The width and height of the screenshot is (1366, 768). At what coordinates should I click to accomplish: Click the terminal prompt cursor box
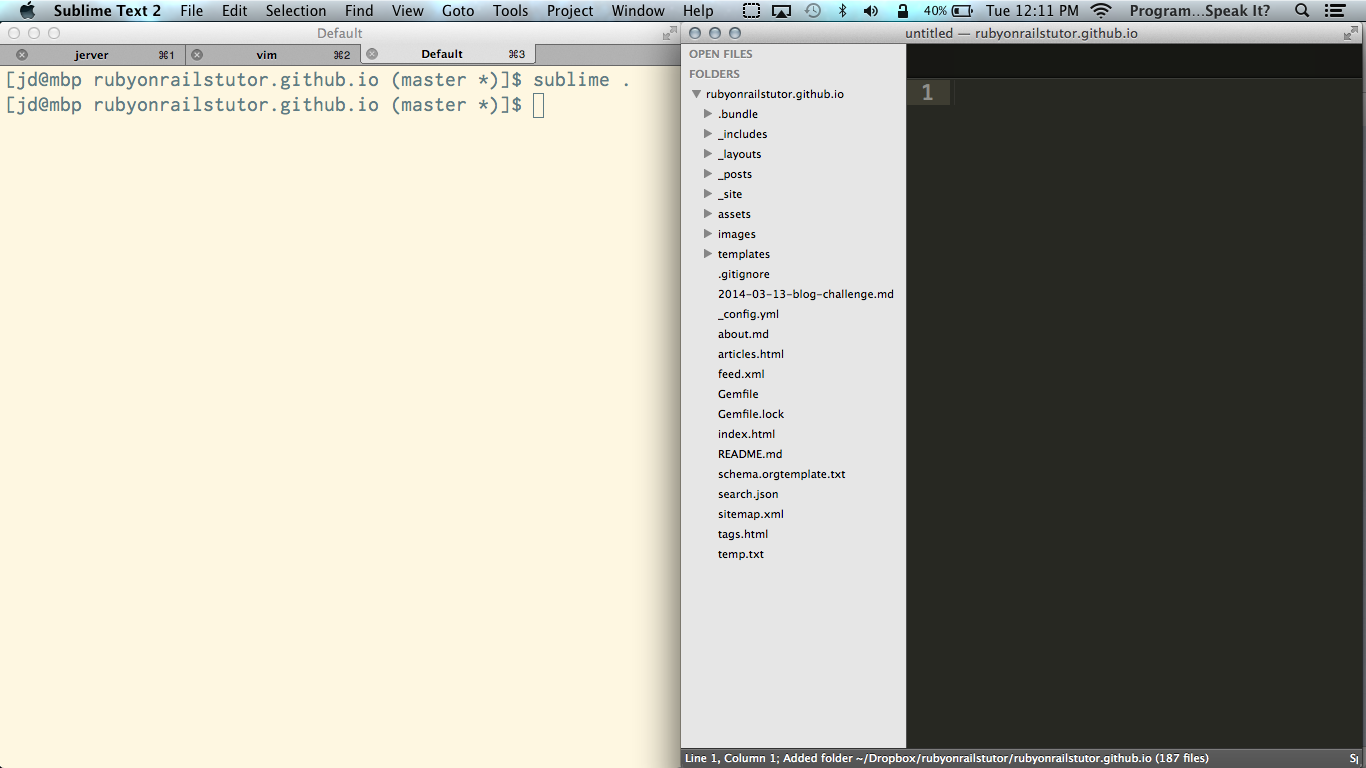539,105
